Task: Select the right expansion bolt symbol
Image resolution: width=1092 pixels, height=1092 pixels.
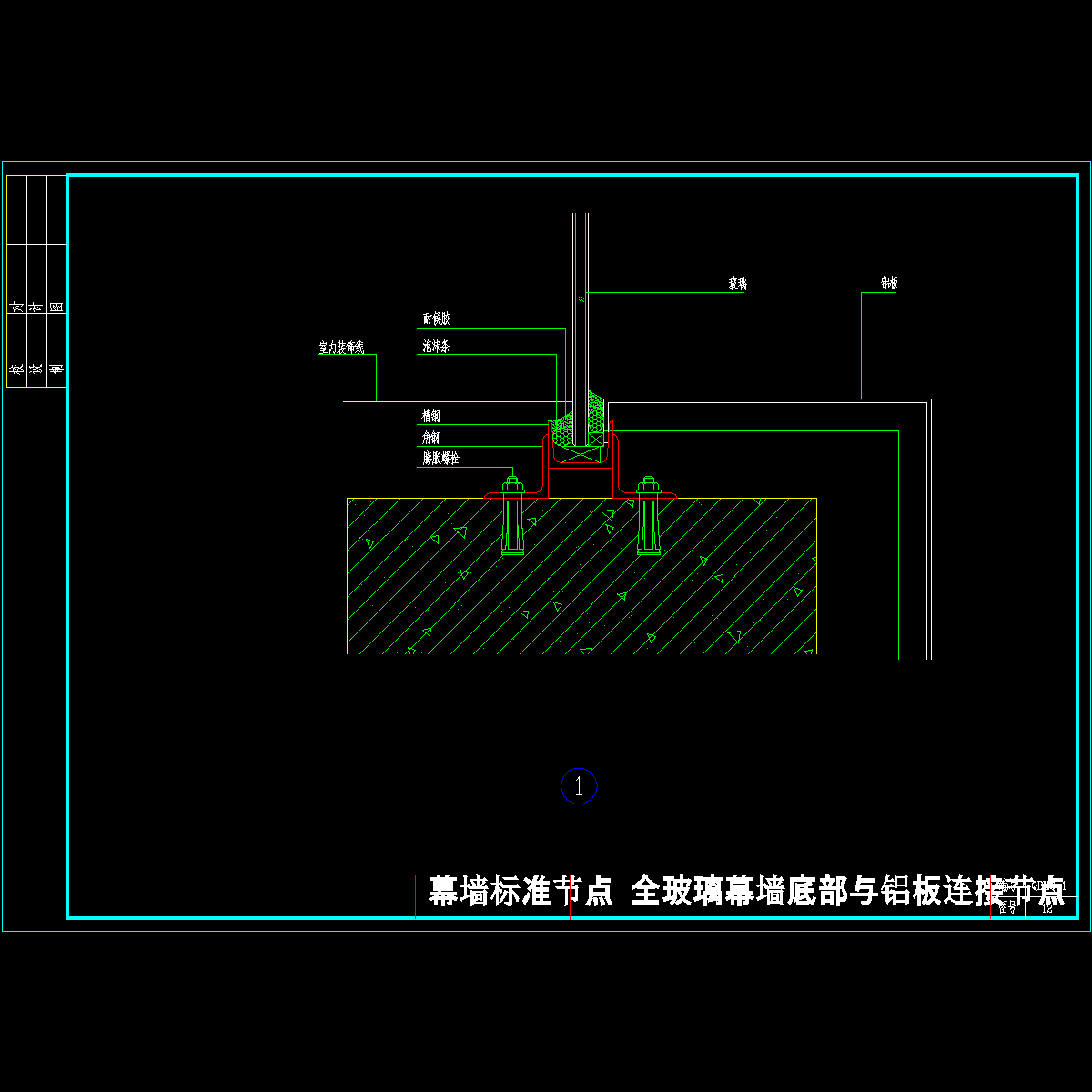Action: coord(648,517)
